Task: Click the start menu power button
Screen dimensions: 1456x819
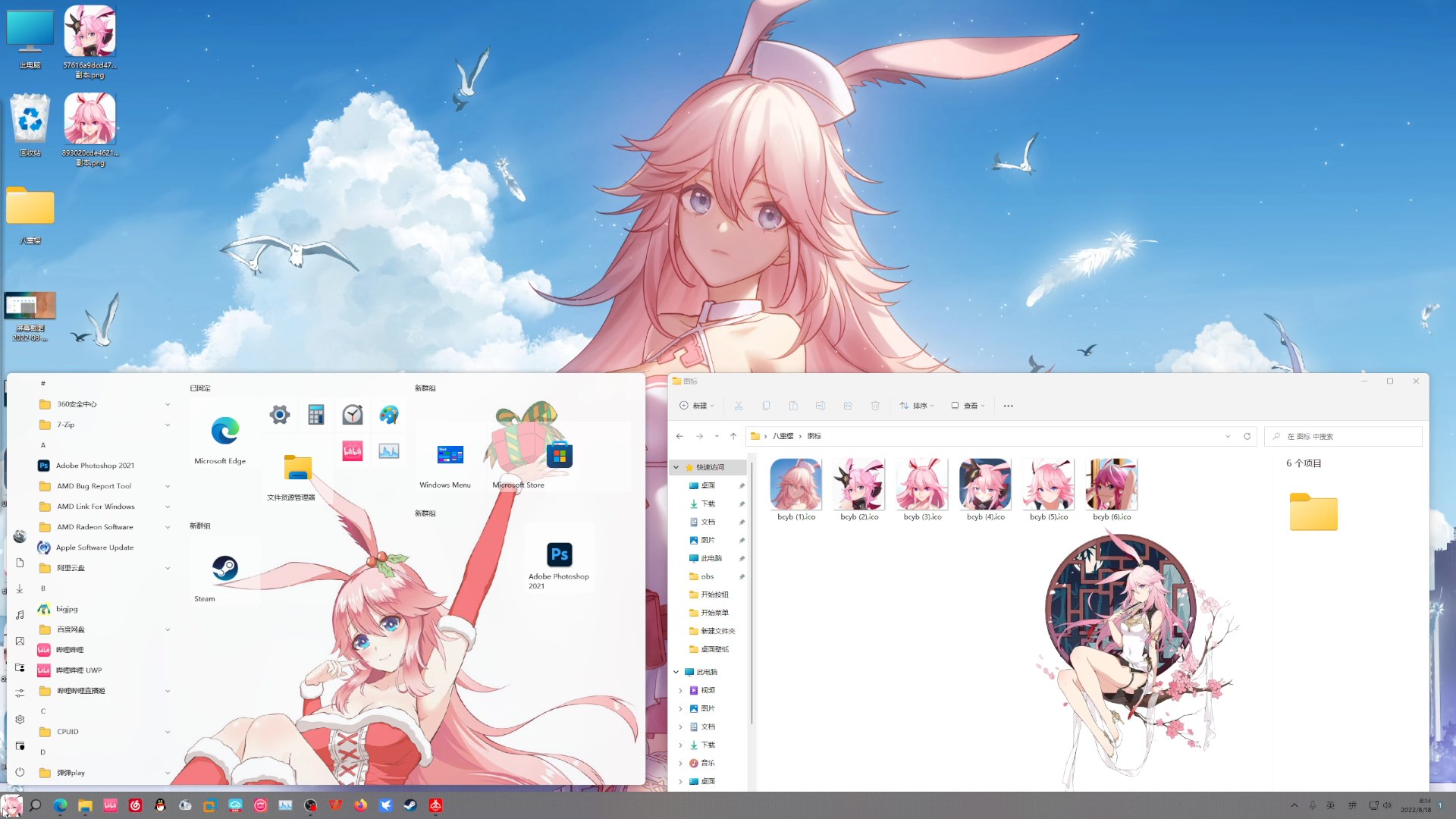Action: (20, 772)
